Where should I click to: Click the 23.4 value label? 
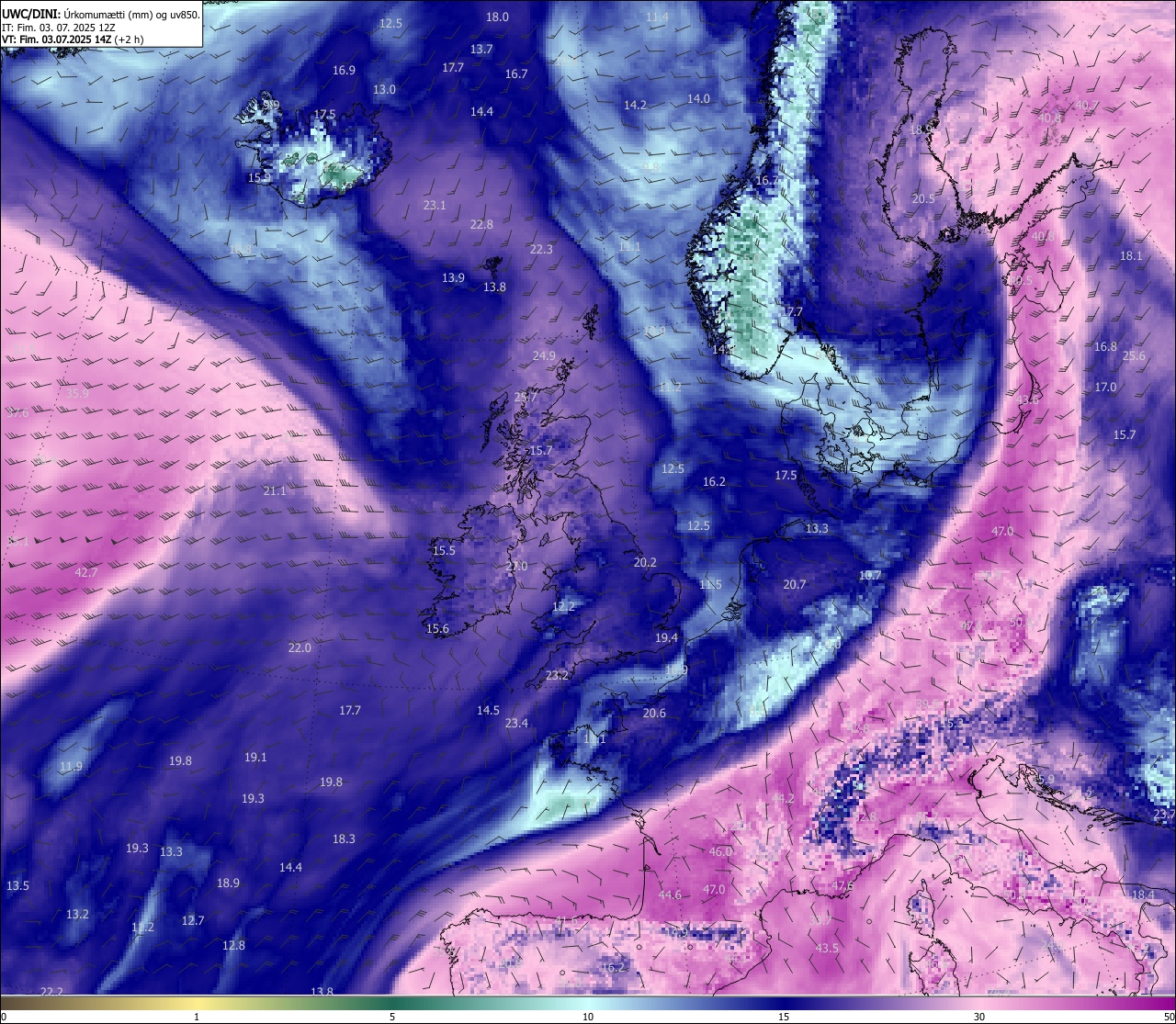click(516, 723)
